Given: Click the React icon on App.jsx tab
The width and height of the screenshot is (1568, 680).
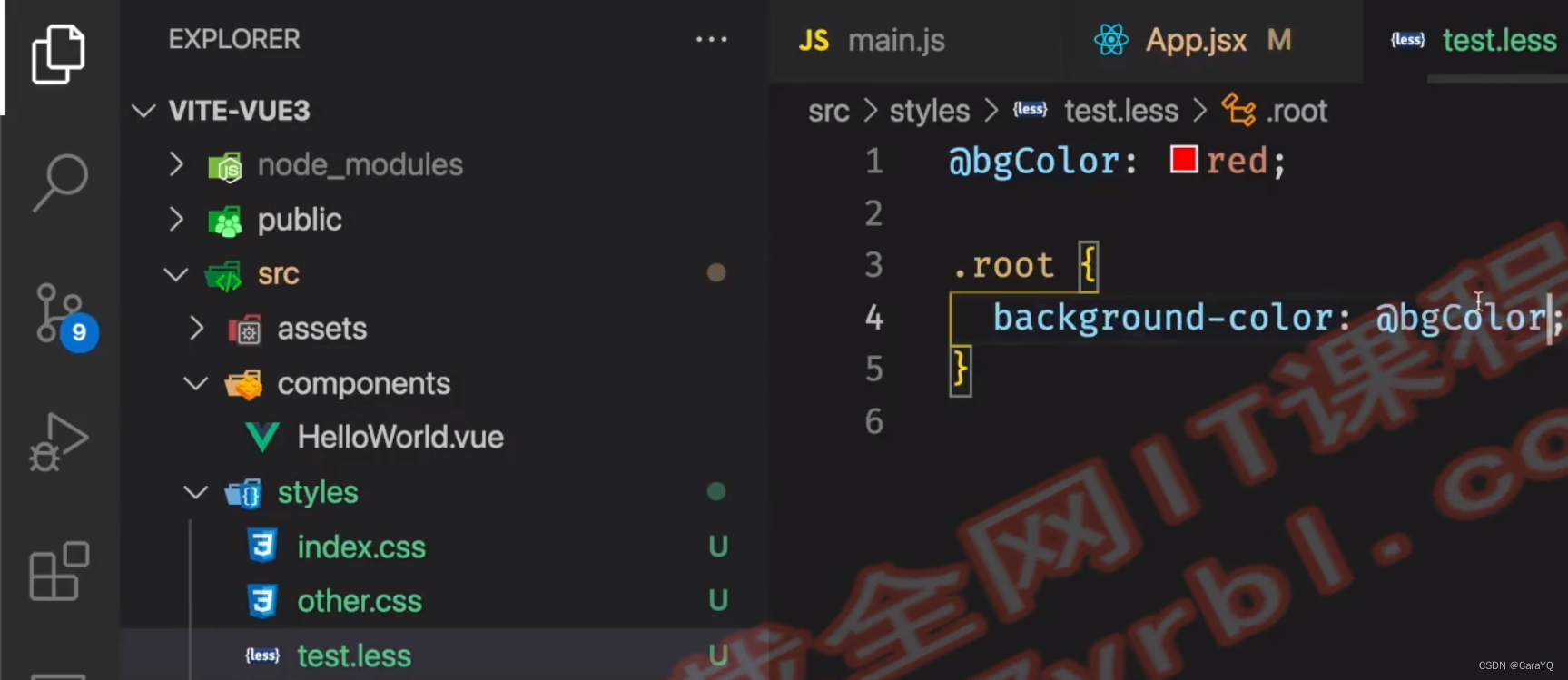Looking at the screenshot, I should pos(1111,40).
